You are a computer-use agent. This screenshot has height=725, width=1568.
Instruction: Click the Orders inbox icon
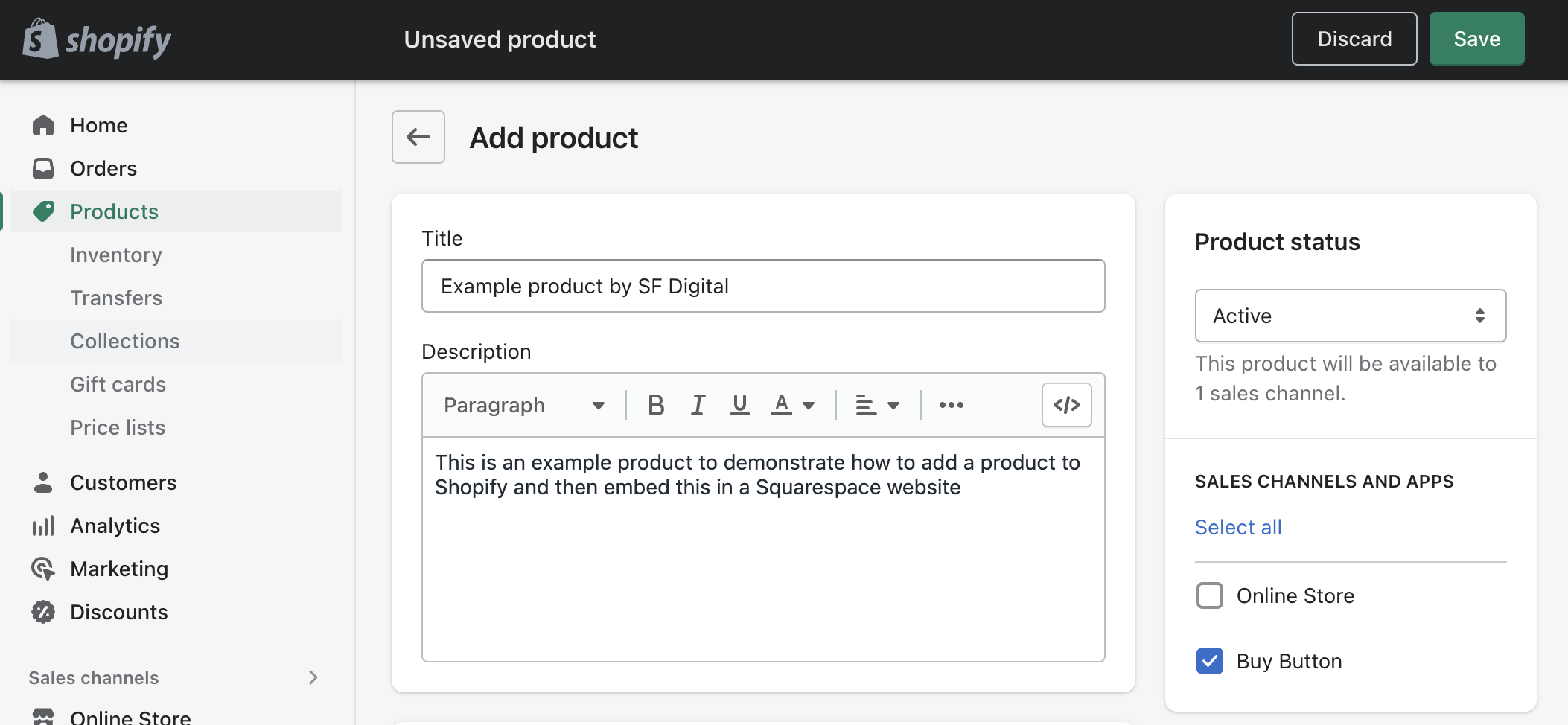pyautogui.click(x=43, y=168)
